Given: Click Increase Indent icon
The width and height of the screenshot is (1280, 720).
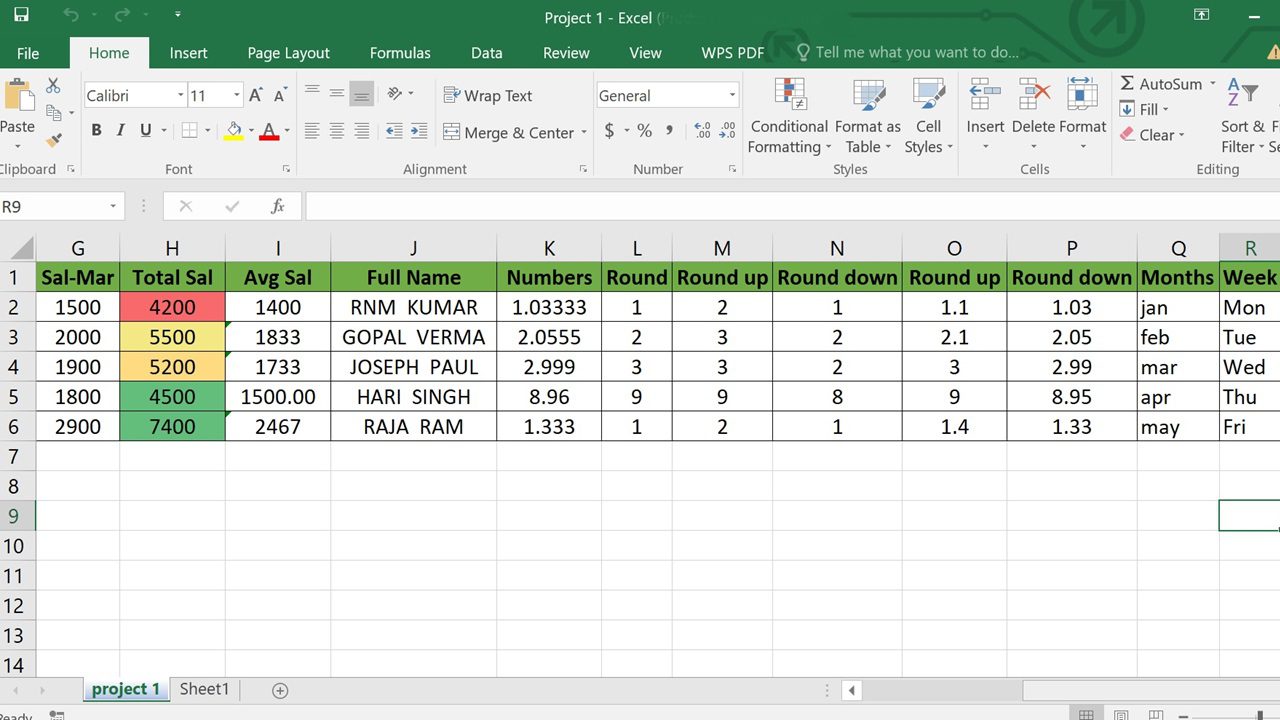Looking at the screenshot, I should 420,131.
